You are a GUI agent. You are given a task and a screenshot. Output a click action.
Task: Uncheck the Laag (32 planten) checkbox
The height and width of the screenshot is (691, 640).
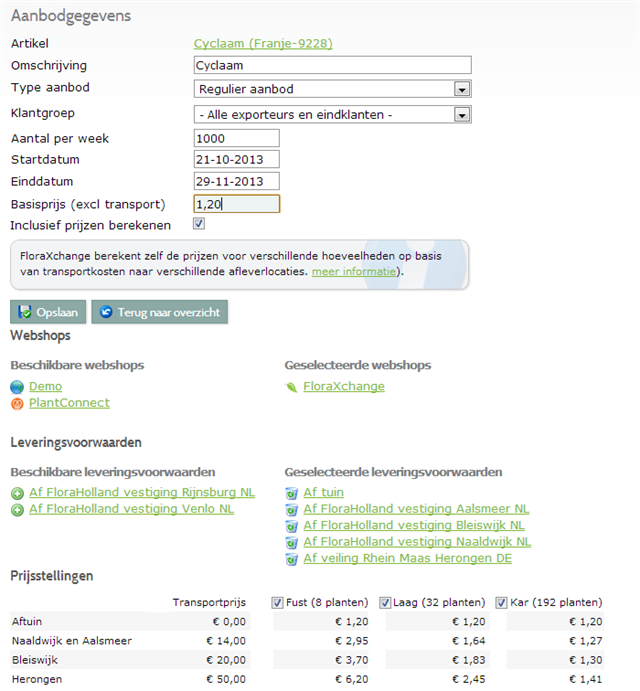pyautogui.click(x=385, y=602)
